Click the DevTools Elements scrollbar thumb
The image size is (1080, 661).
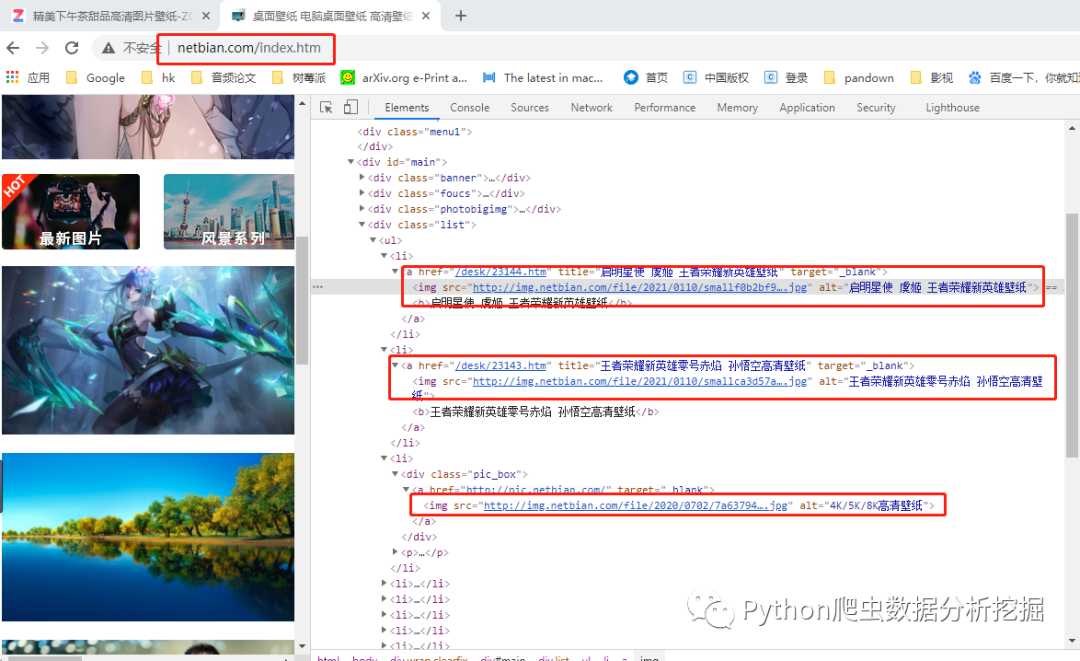(x=1072, y=335)
